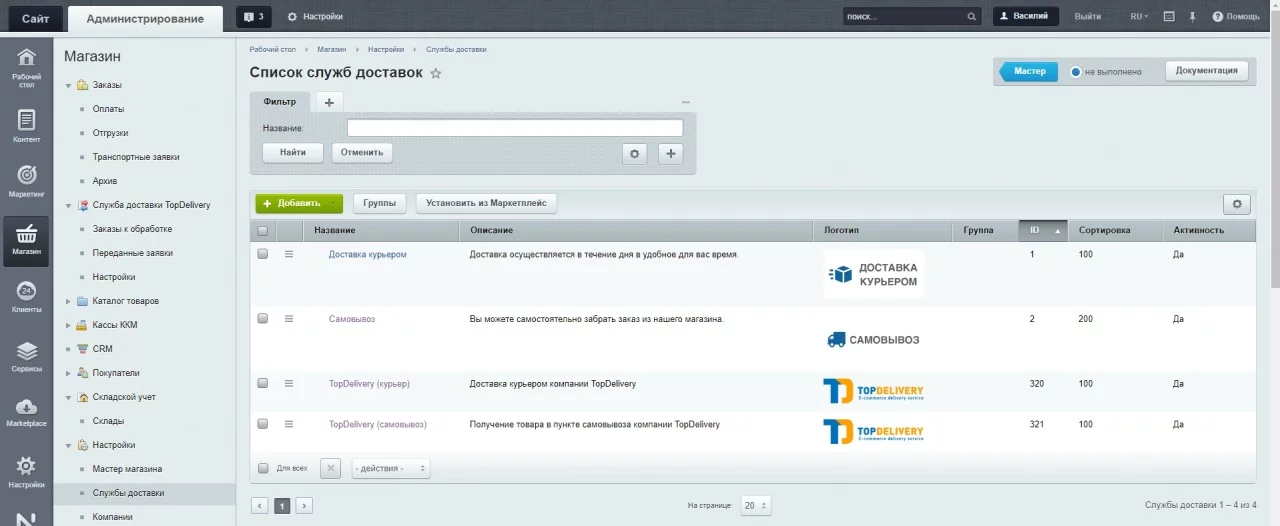Enable the Для всех checkbox

(264, 468)
